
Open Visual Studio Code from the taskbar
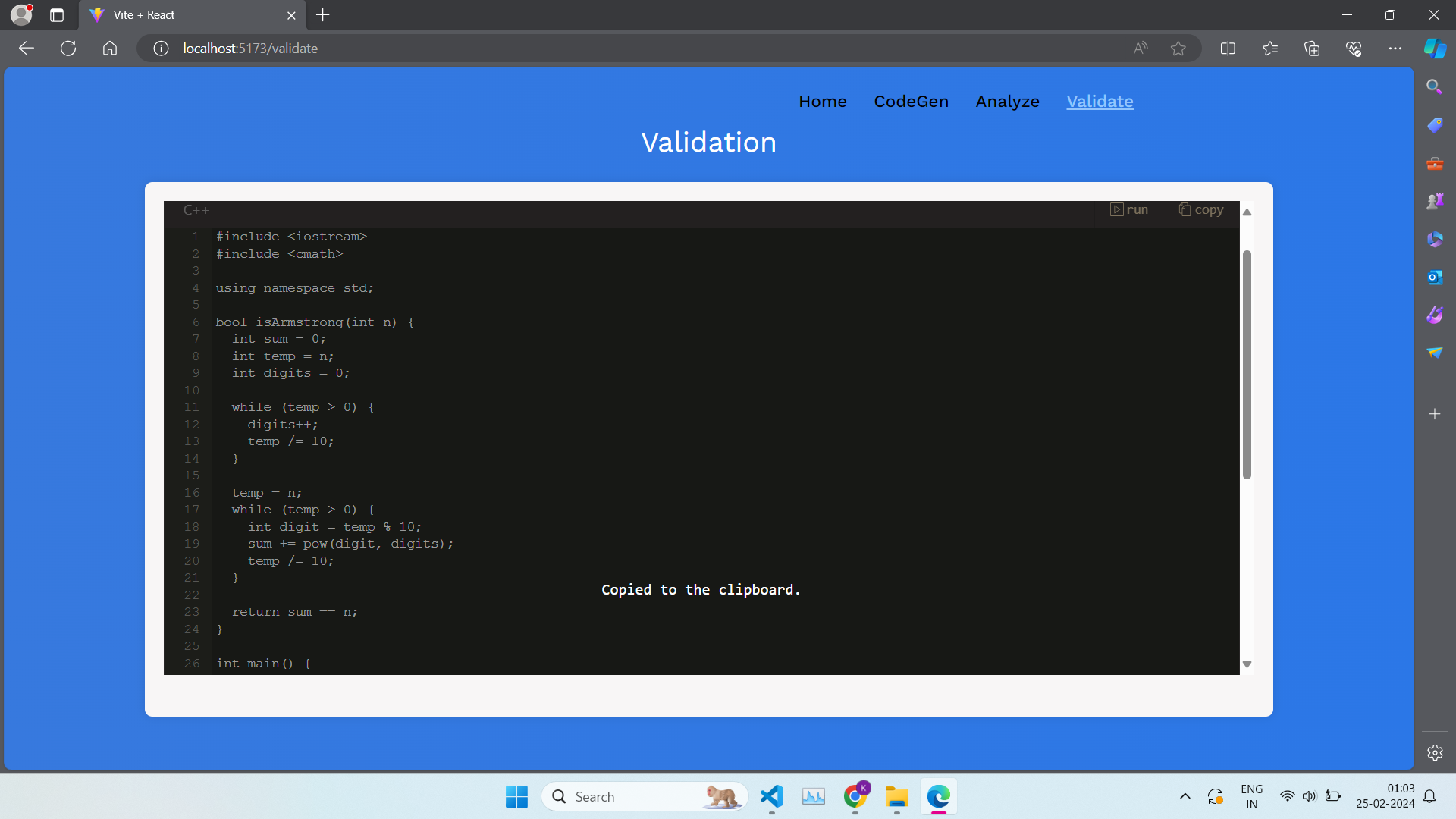(x=771, y=796)
